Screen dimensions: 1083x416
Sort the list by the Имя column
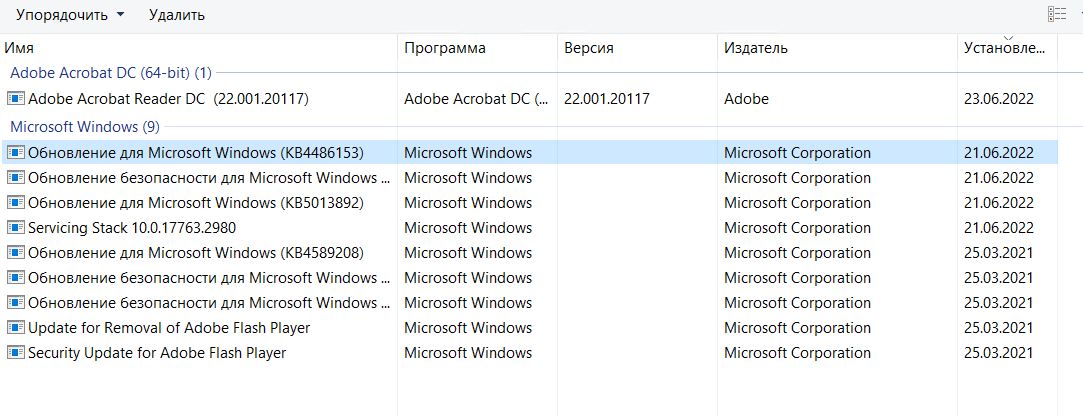[x=200, y=48]
